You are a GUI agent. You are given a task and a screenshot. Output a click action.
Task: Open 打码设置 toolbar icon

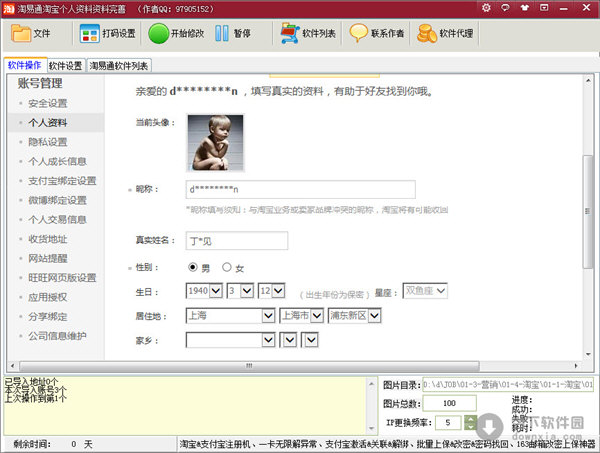pyautogui.click(x=90, y=33)
